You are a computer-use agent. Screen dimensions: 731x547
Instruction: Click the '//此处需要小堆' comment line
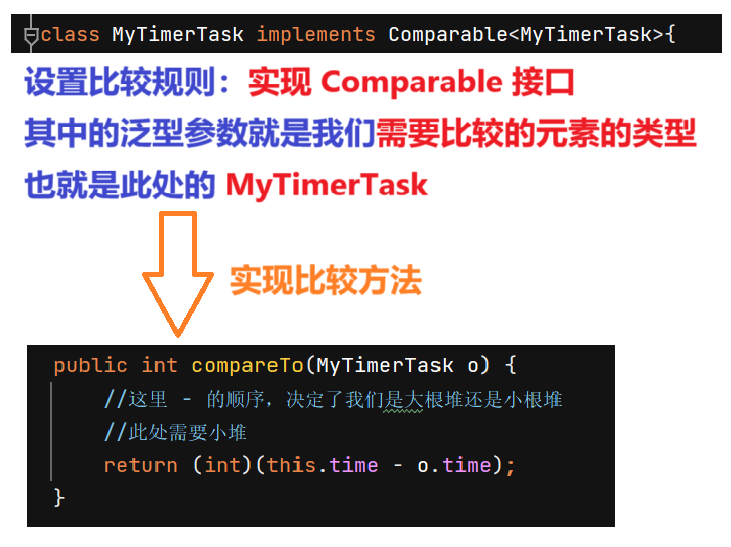175,432
